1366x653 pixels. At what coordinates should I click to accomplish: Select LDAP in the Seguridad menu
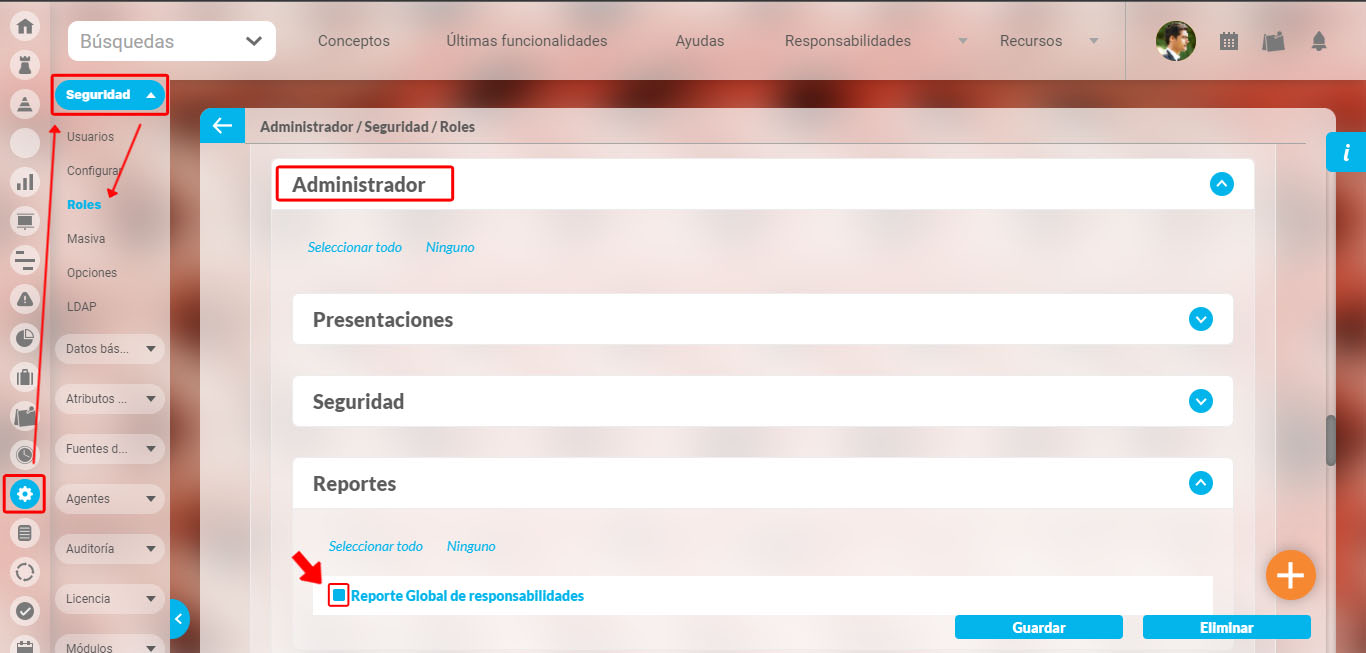tap(82, 307)
